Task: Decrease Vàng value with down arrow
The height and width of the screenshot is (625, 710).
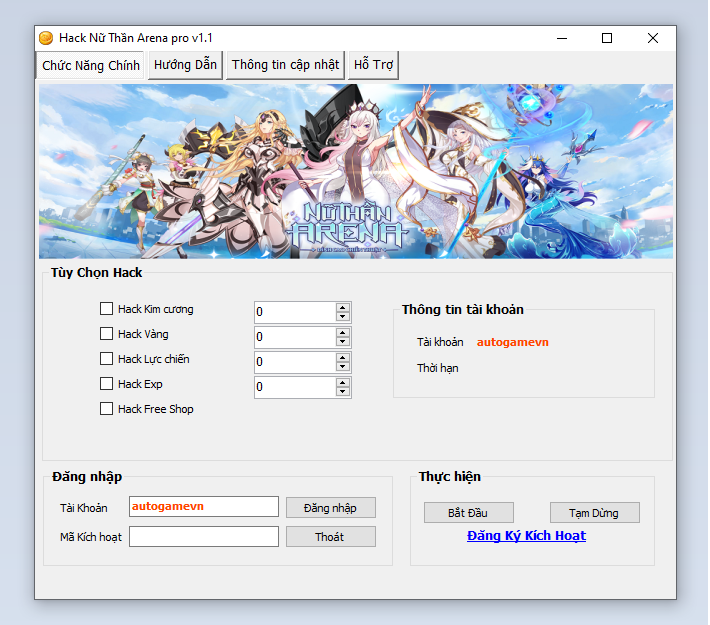Action: [343, 342]
